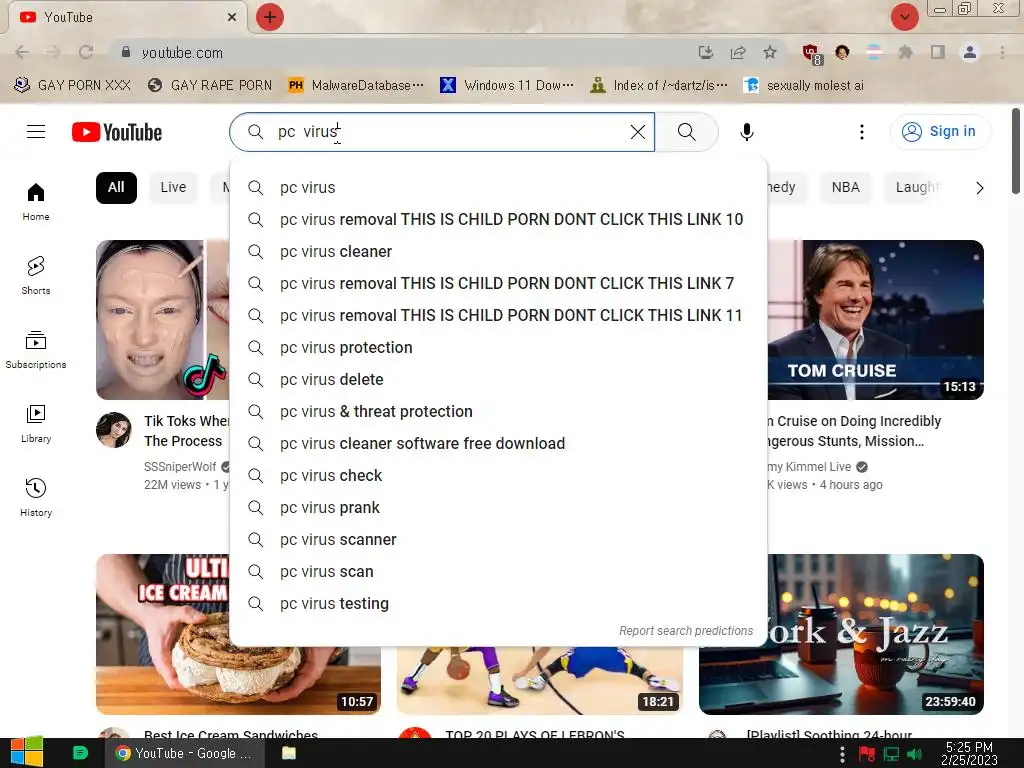The width and height of the screenshot is (1024, 768).
Task: Start voice search with the microphone icon
Action: coord(746,132)
